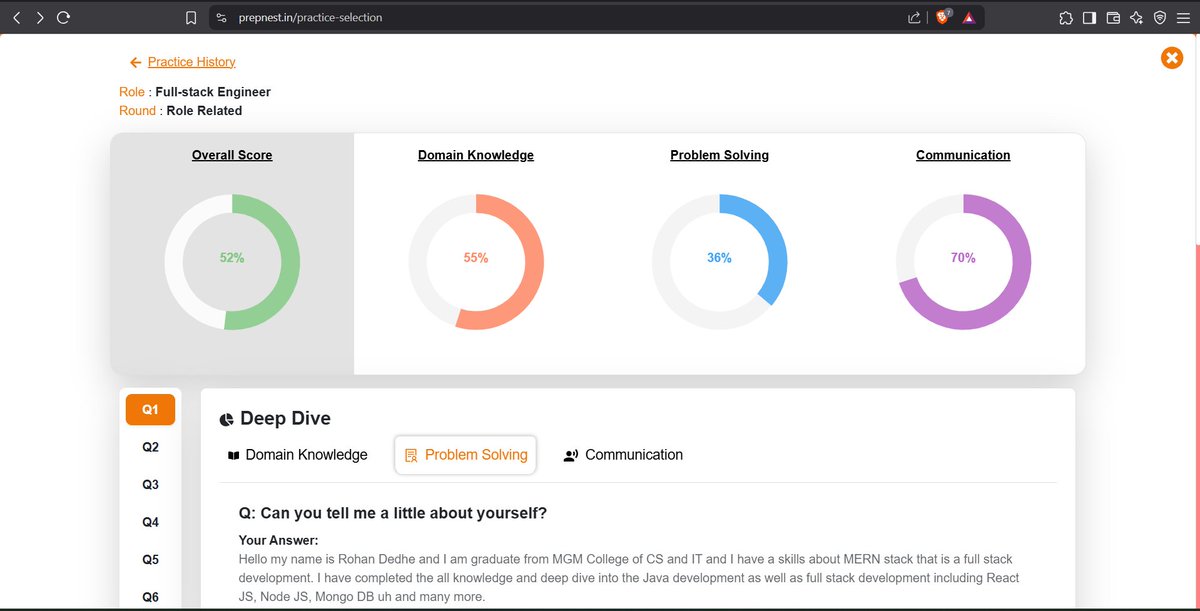This screenshot has width=1200, height=611.
Task: Open site information icon in address bar
Action: [x=222, y=17]
